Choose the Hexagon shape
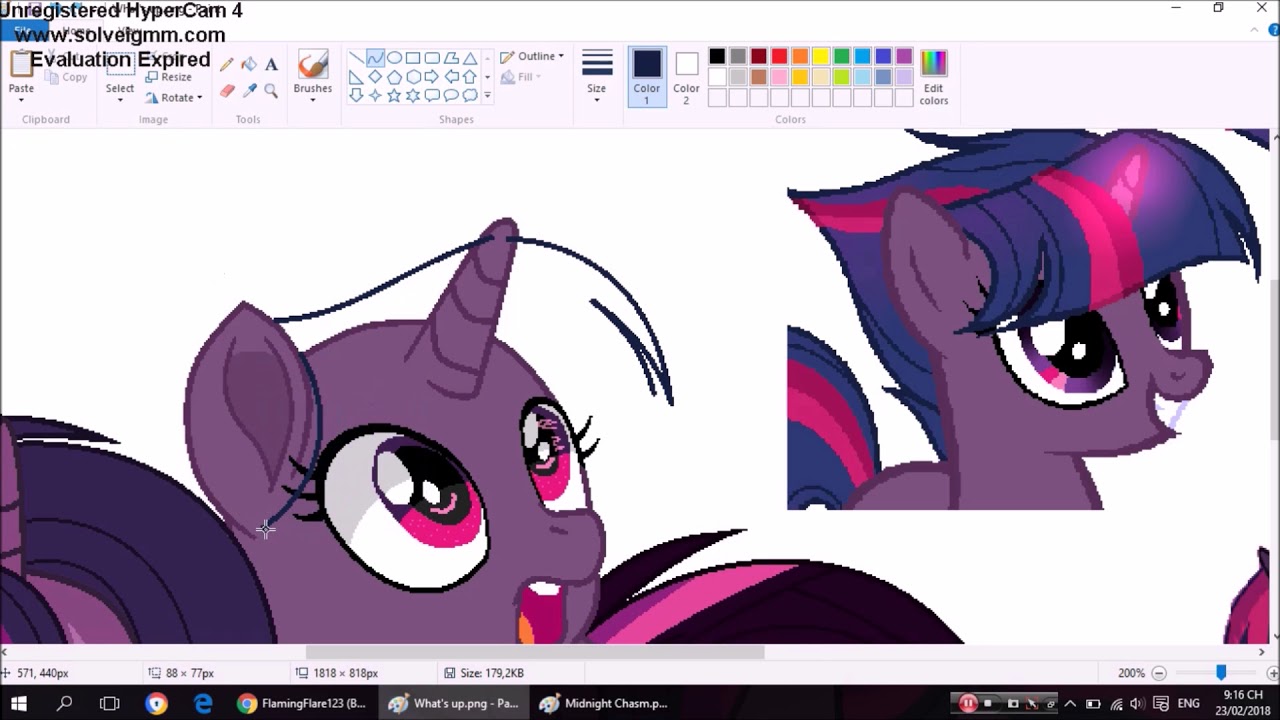Viewport: 1280px width, 720px height. click(x=413, y=77)
